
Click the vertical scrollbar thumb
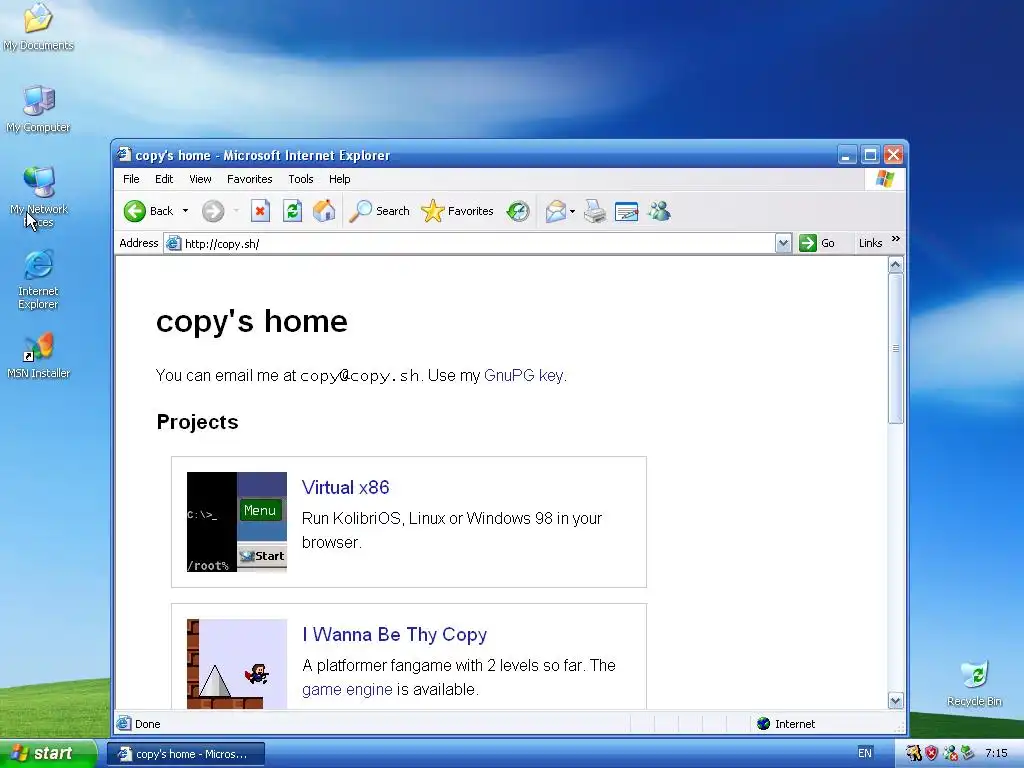click(895, 348)
